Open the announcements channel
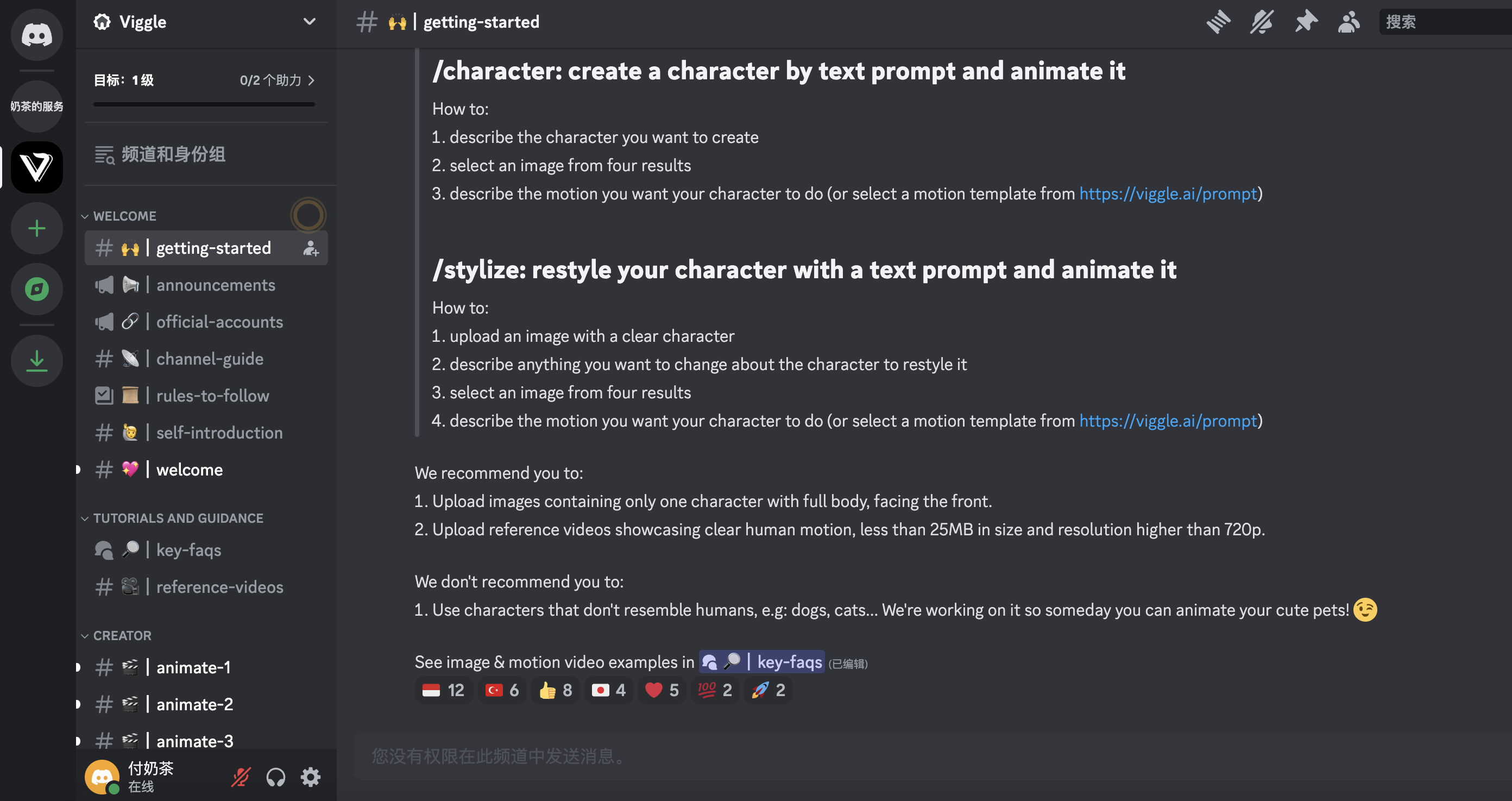Viewport: 1512px width, 801px height. click(x=216, y=285)
